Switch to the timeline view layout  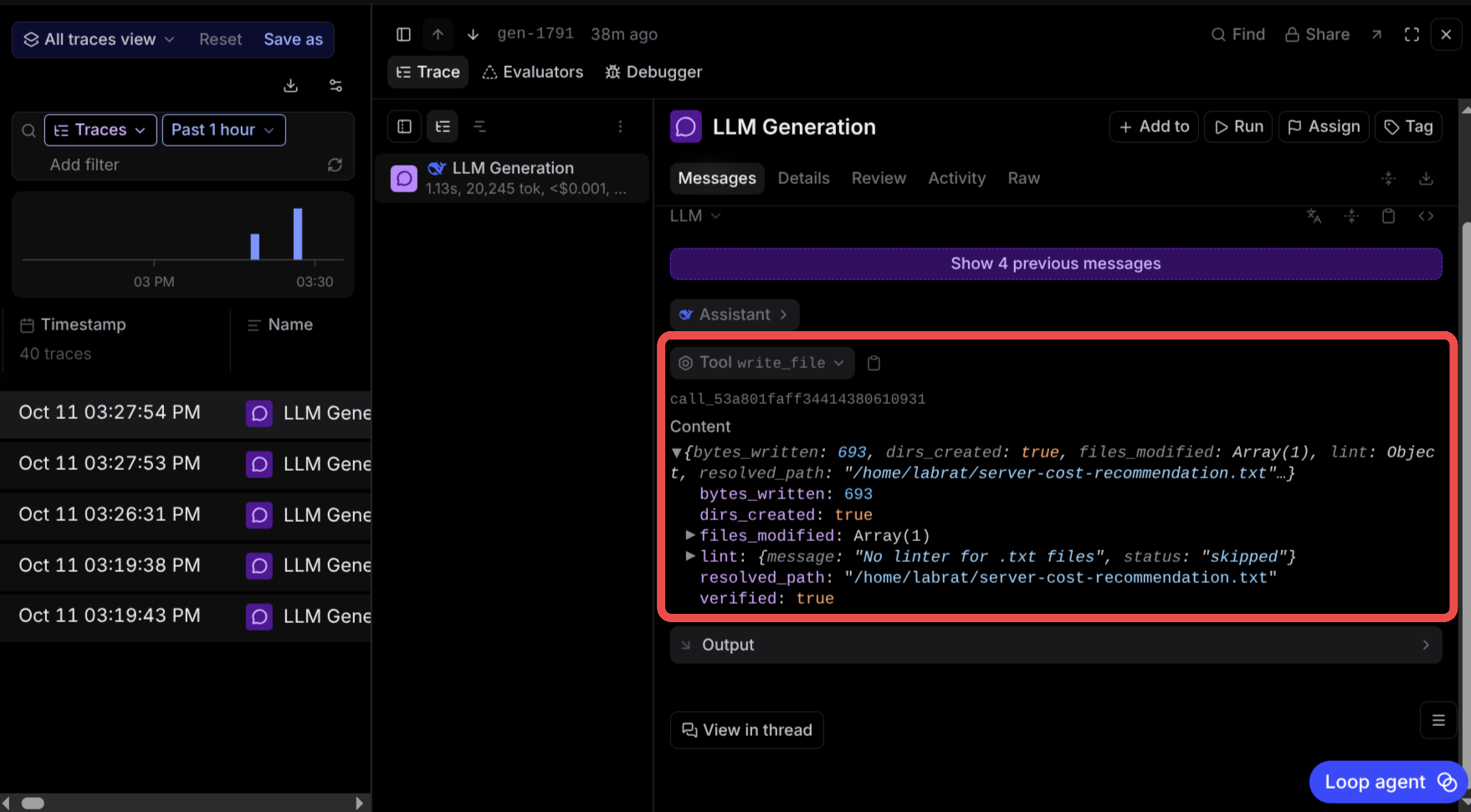coord(479,126)
